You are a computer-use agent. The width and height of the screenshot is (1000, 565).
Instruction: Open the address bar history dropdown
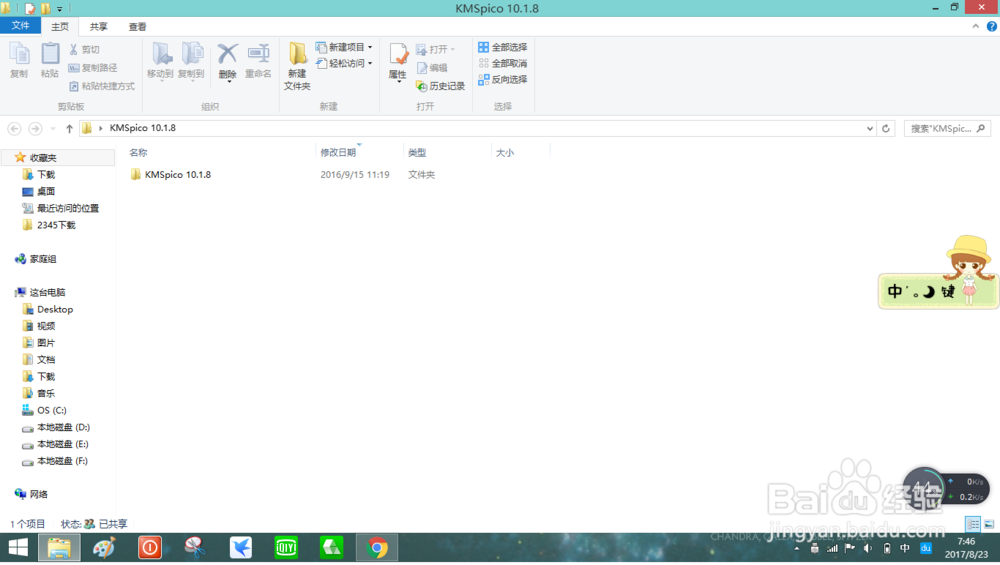tap(869, 128)
